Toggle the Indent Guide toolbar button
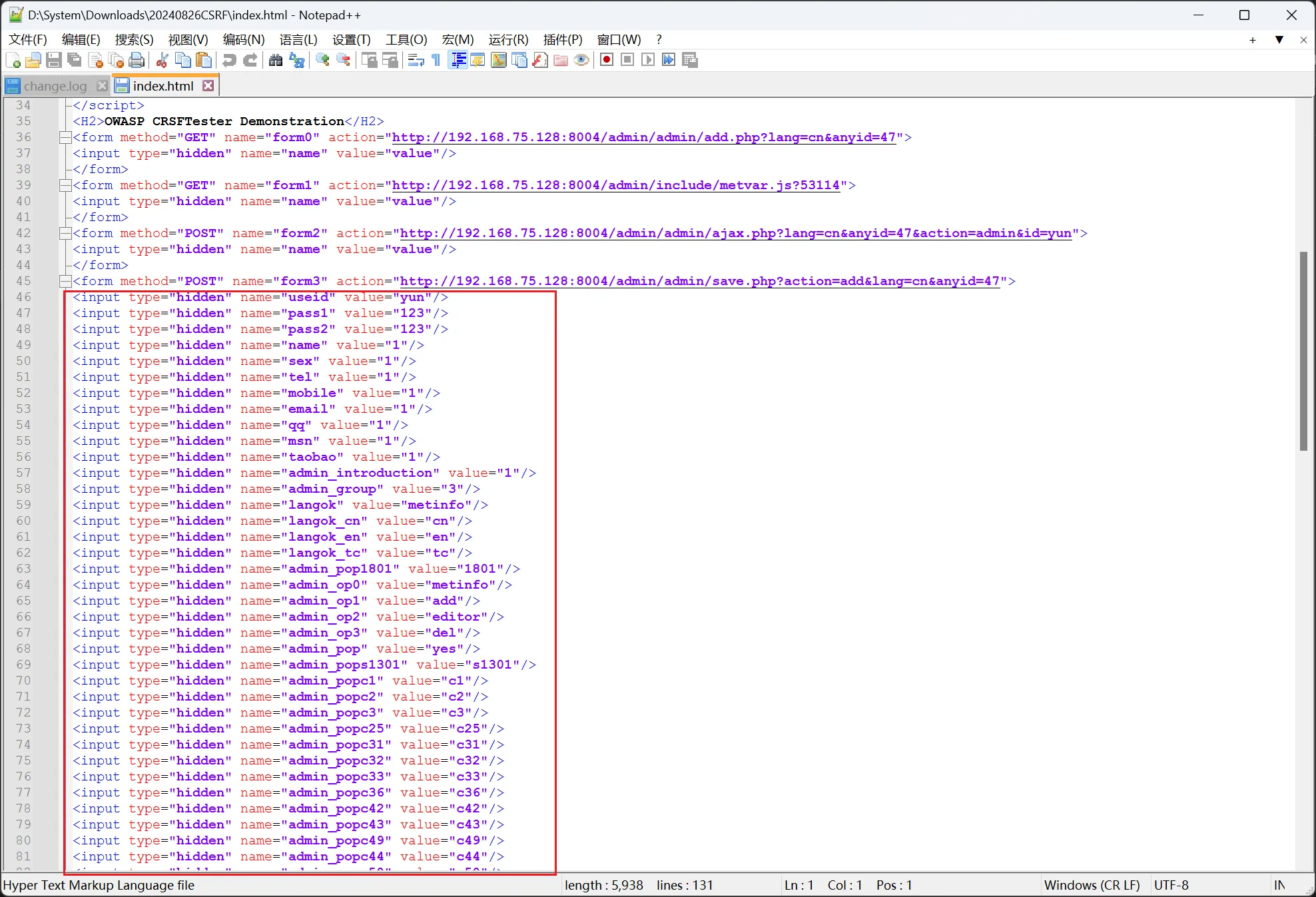This screenshot has height=897, width=1316. pyautogui.click(x=458, y=61)
